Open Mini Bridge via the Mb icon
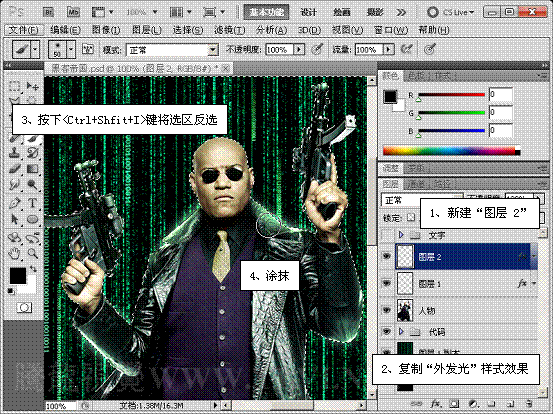 (x=73, y=12)
